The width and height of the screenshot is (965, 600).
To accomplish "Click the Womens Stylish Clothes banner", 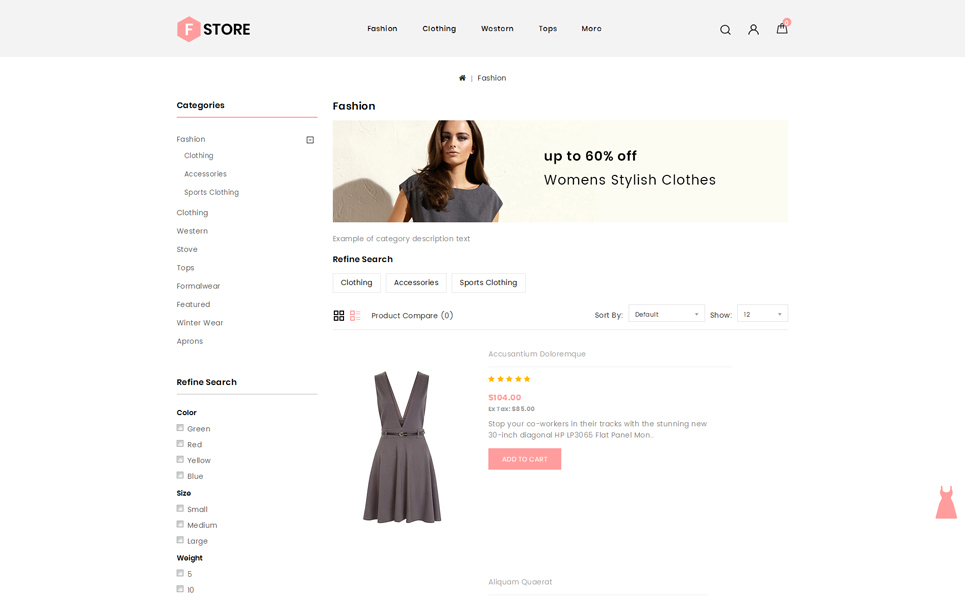I will pyautogui.click(x=560, y=171).
